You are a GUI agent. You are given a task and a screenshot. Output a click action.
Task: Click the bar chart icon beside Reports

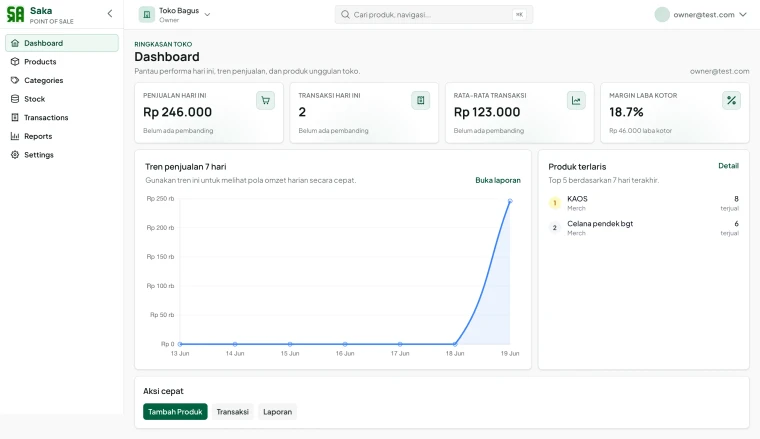(x=15, y=136)
